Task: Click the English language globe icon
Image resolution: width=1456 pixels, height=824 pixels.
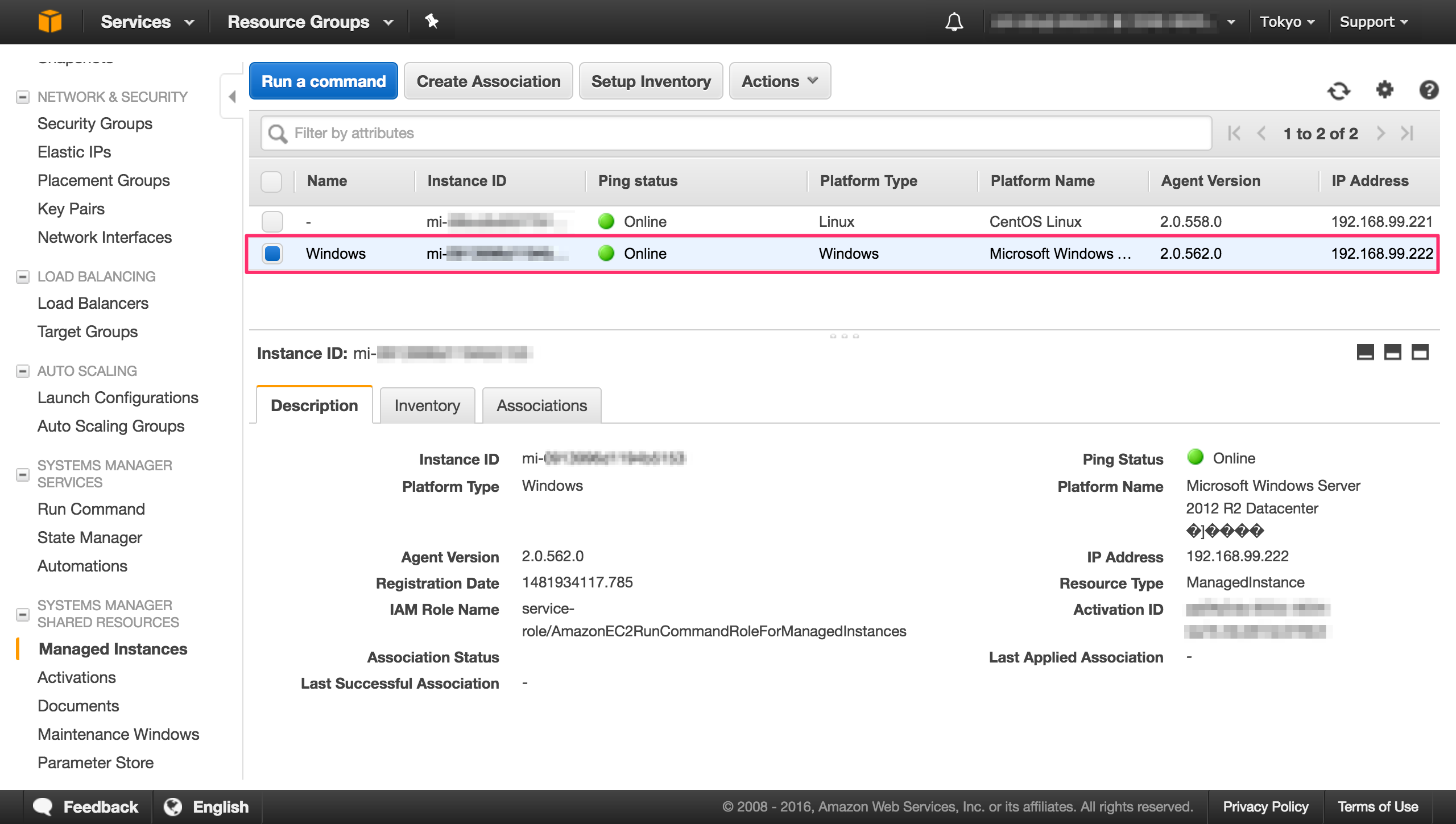Action: pos(173,806)
